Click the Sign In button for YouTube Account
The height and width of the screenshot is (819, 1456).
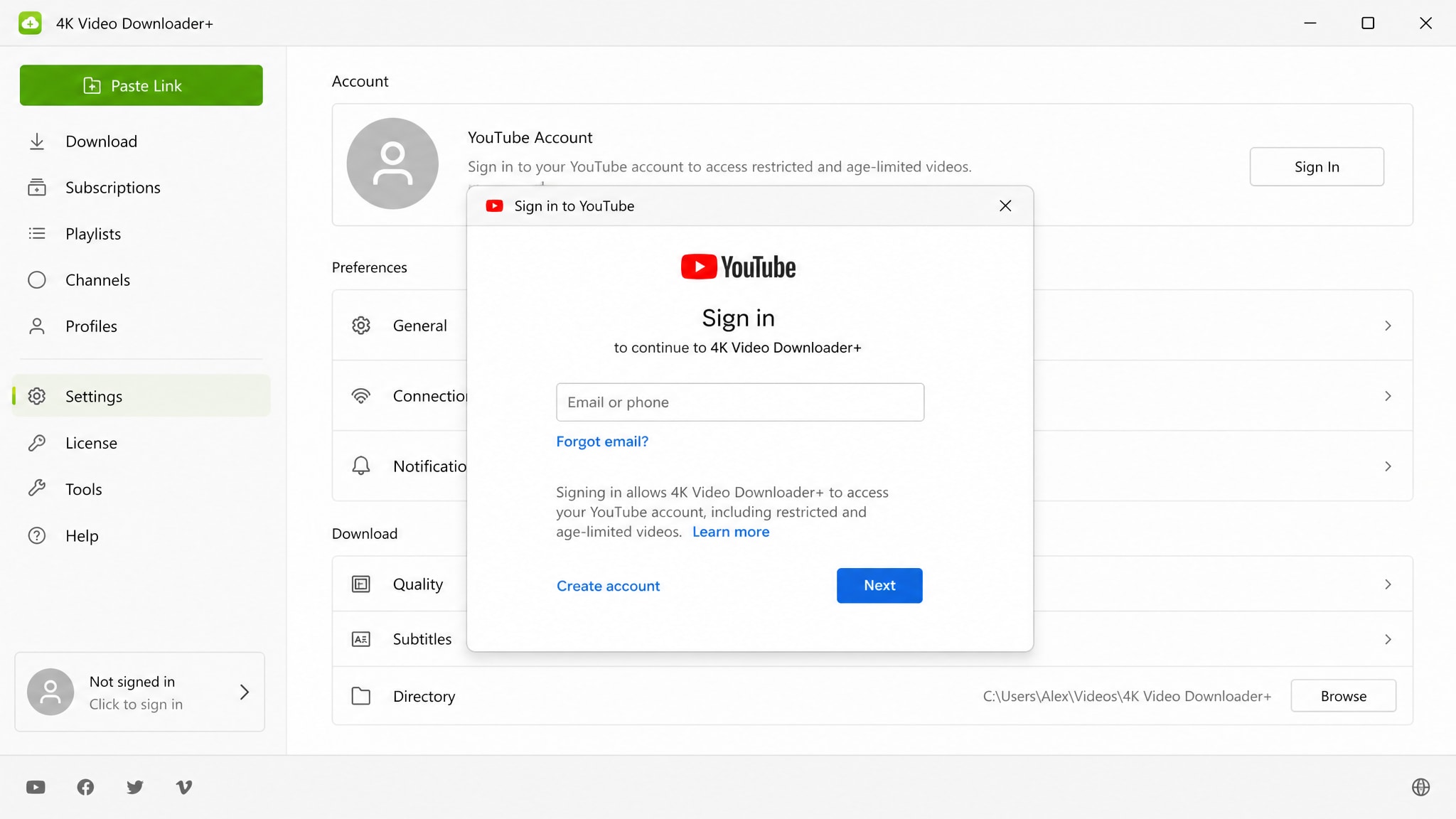(1317, 166)
